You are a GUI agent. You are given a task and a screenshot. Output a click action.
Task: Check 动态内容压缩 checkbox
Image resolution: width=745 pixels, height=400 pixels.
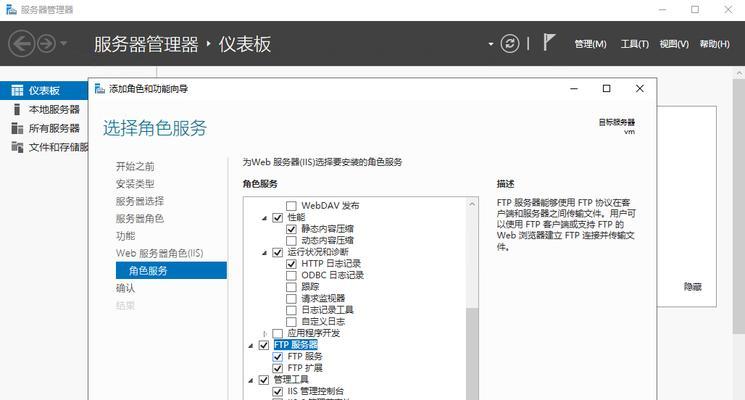(291, 241)
